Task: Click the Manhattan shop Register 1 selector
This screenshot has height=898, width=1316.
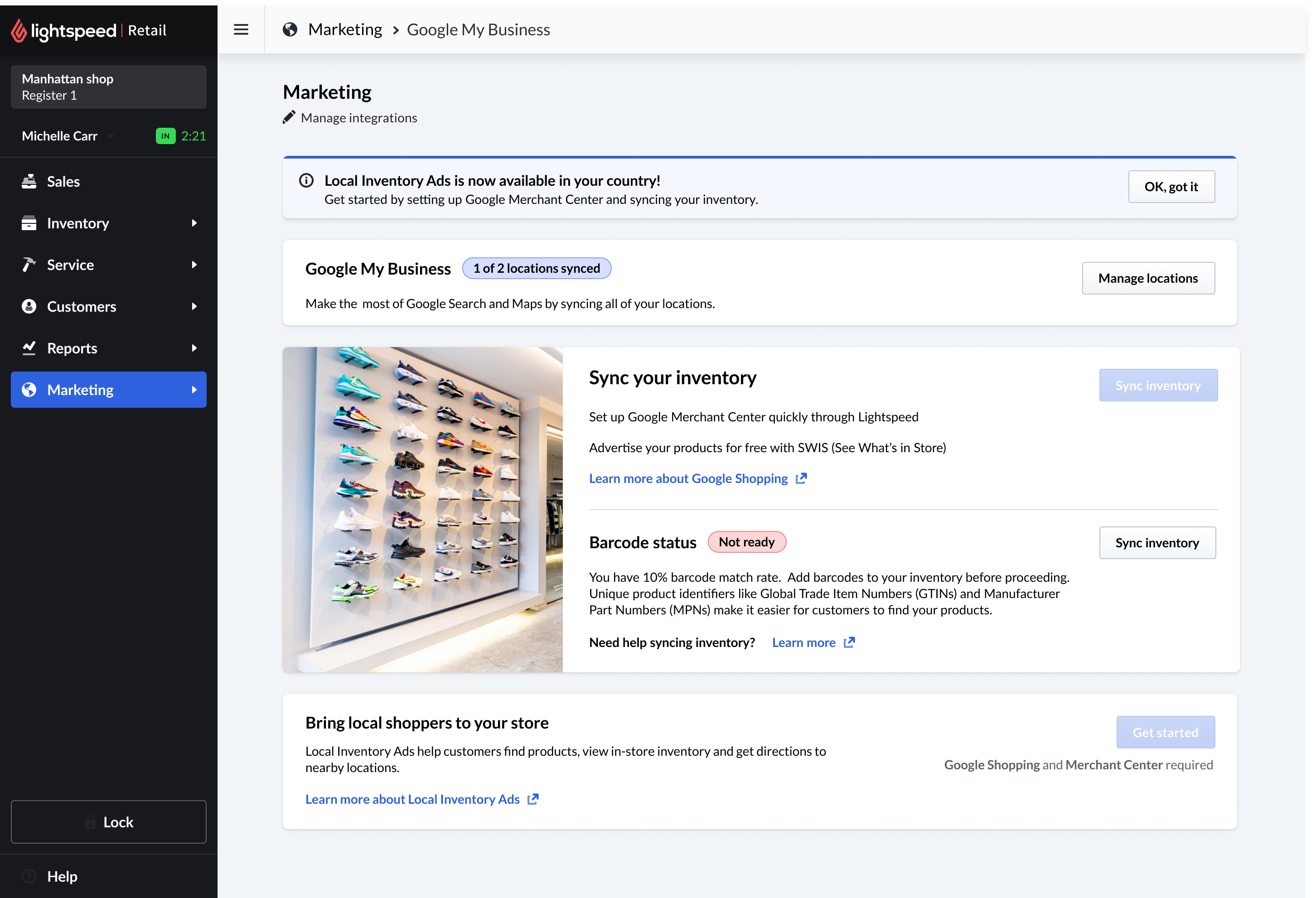Action: [109, 87]
